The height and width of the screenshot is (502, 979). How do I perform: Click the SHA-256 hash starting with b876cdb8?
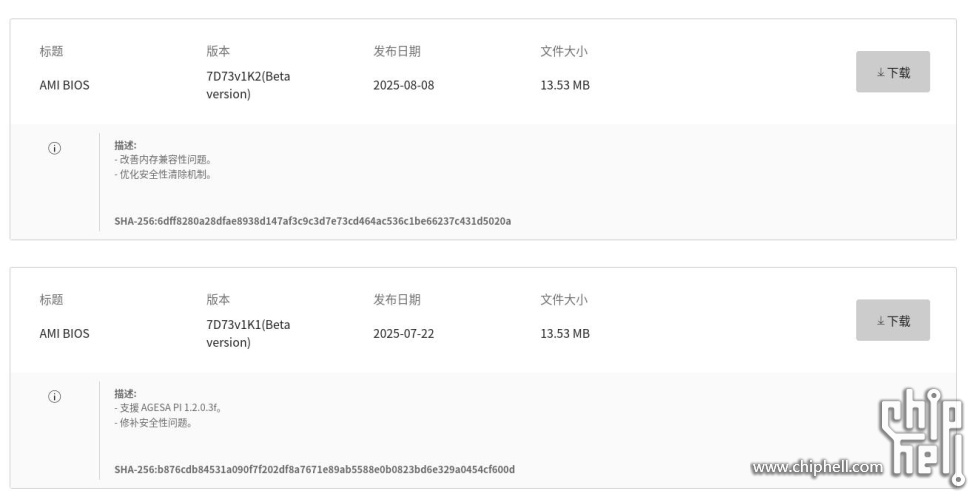click(314, 469)
